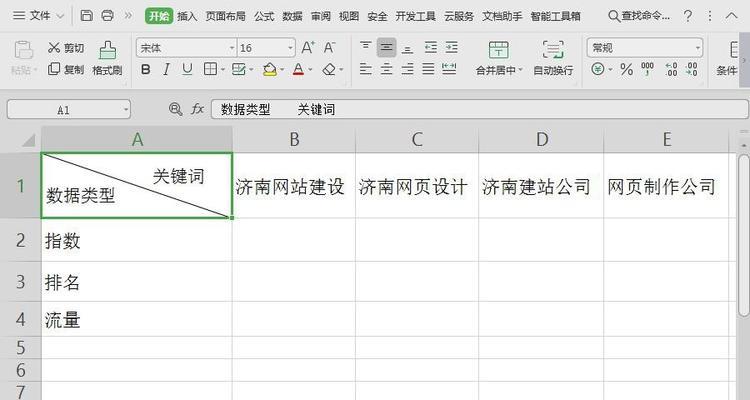Open the number format 常规 dropdown
The width and height of the screenshot is (750, 400).
coord(697,48)
